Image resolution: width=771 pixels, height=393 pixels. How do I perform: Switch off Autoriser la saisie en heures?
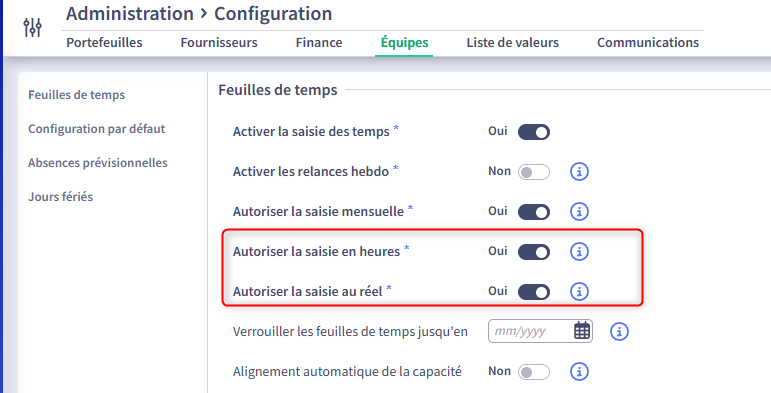534,251
